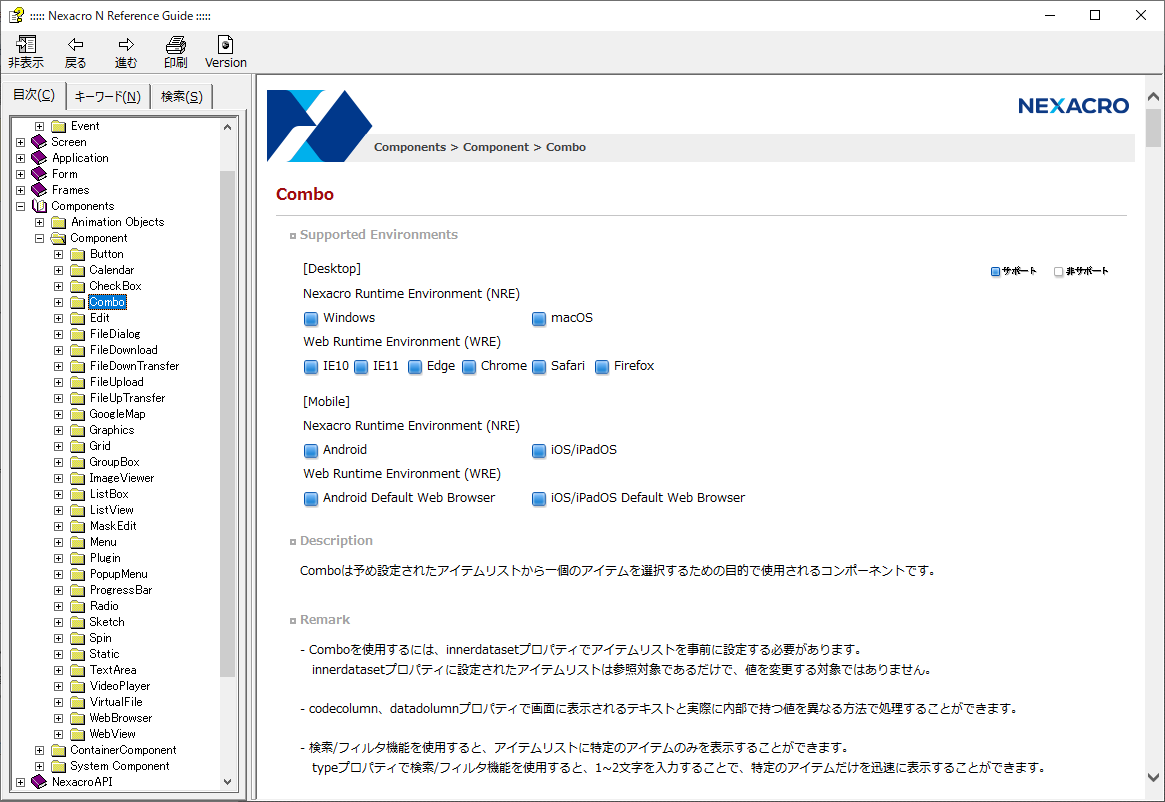Expand the ContainerComponent tree node
Viewport: 1165px width, 802px height.
pyautogui.click(x=40, y=750)
